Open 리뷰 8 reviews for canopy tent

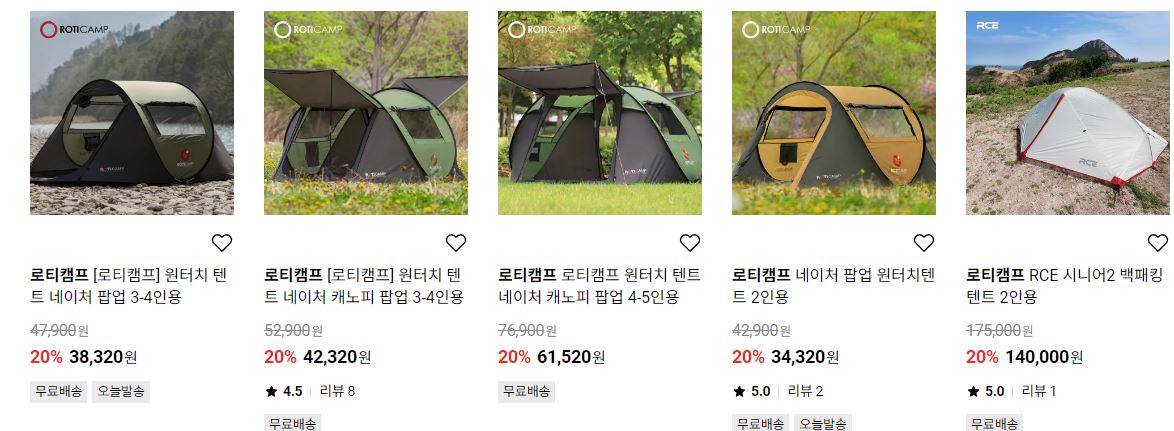[337, 391]
